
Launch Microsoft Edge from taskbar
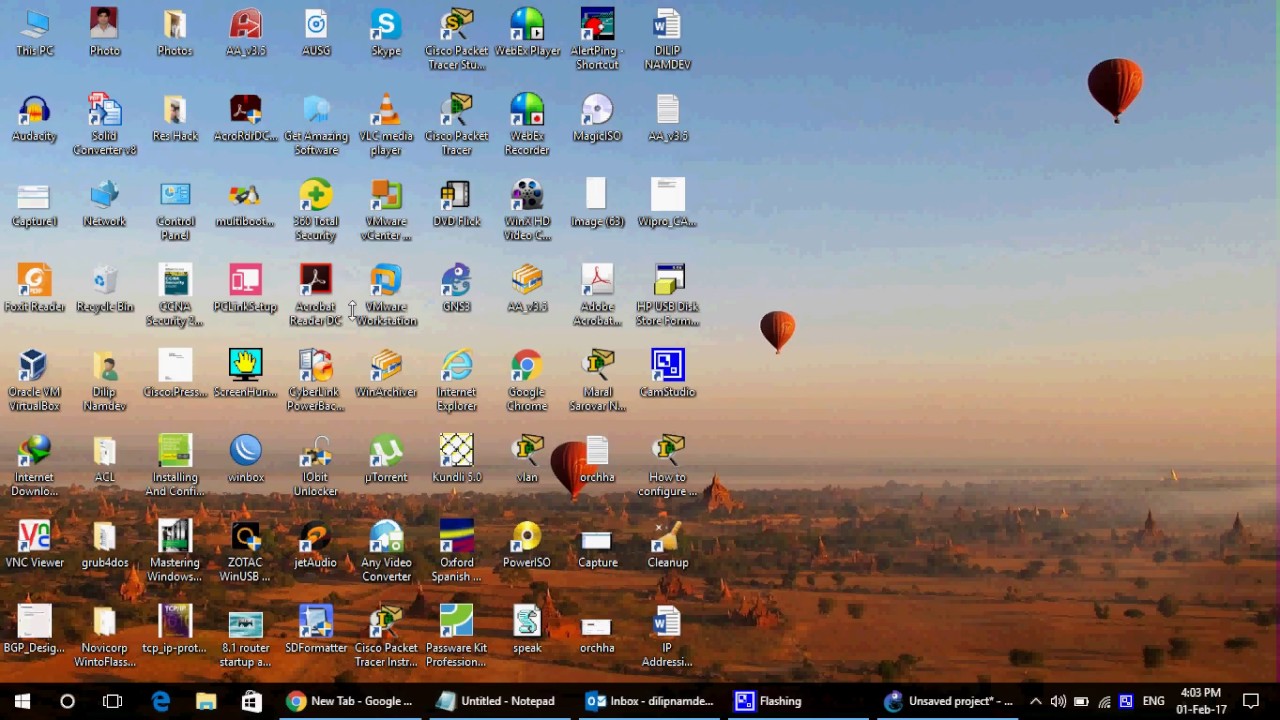tap(160, 701)
